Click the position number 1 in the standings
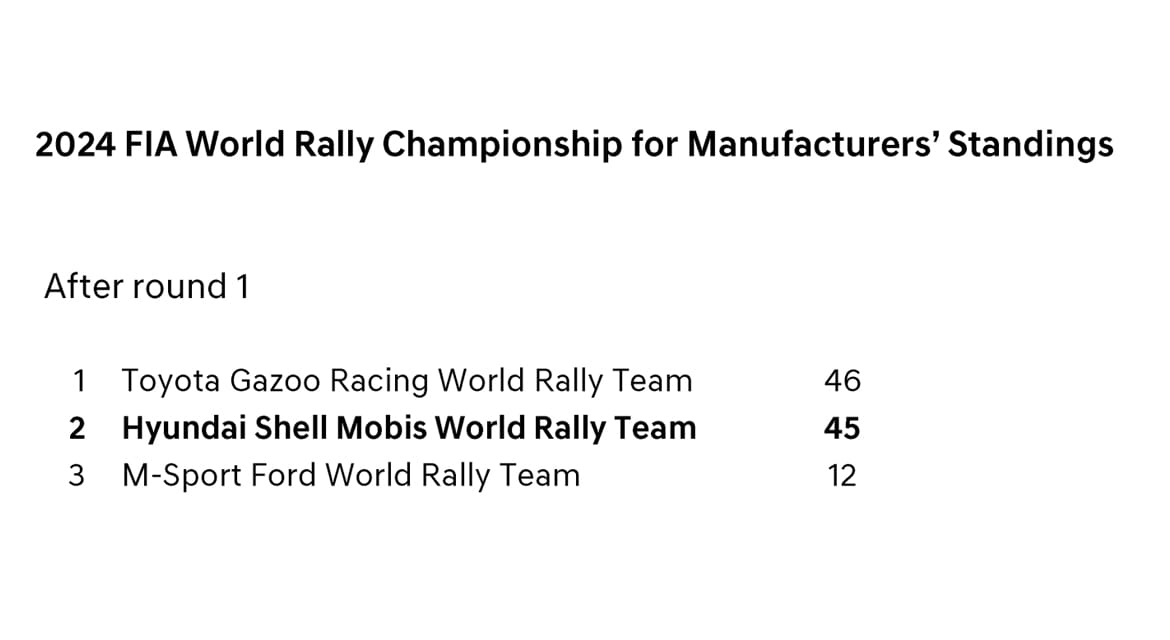Image resolution: width=1170 pixels, height=640 pixels. [x=79, y=381]
